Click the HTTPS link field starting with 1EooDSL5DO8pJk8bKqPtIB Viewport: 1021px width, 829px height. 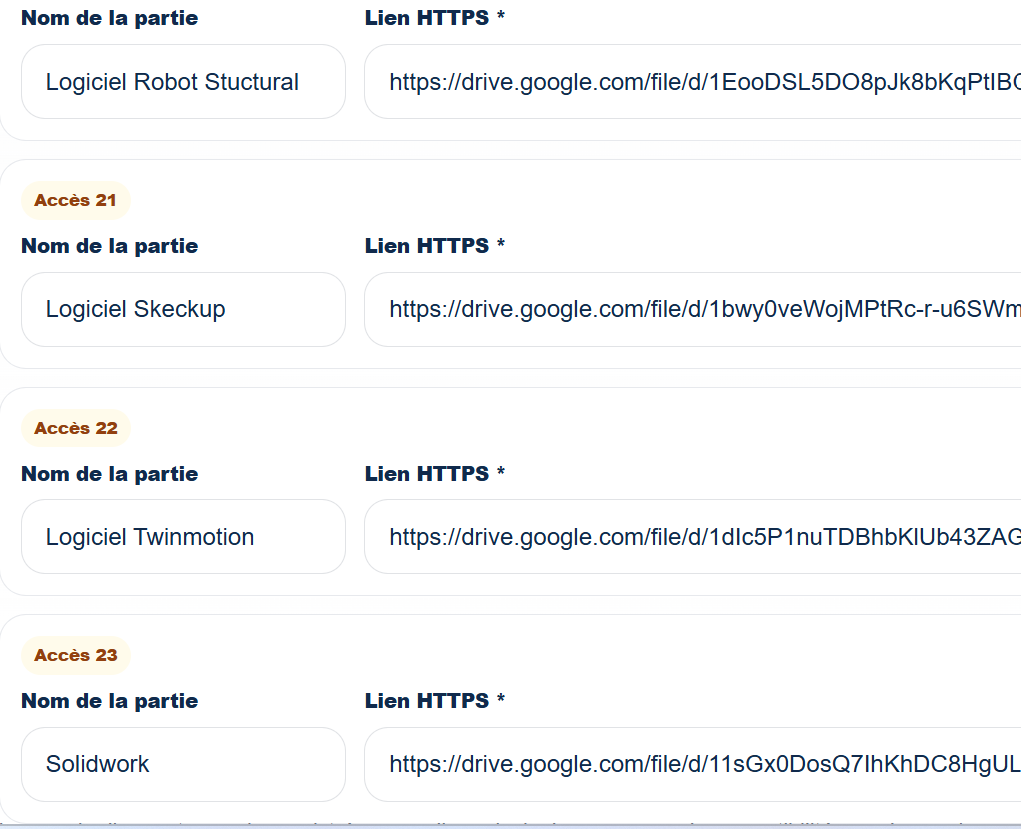693,81
